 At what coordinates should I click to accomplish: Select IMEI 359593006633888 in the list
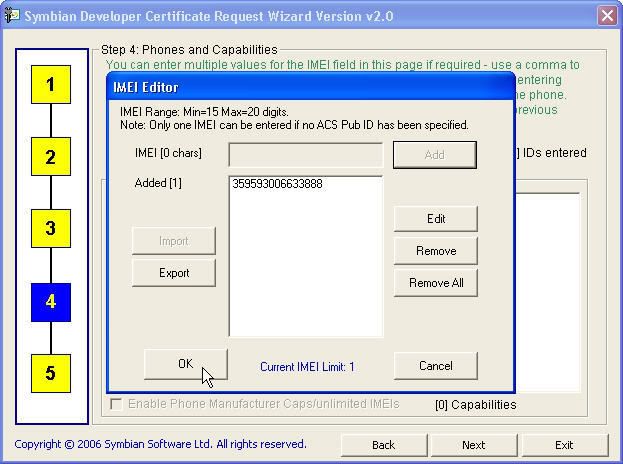[x=277, y=185]
